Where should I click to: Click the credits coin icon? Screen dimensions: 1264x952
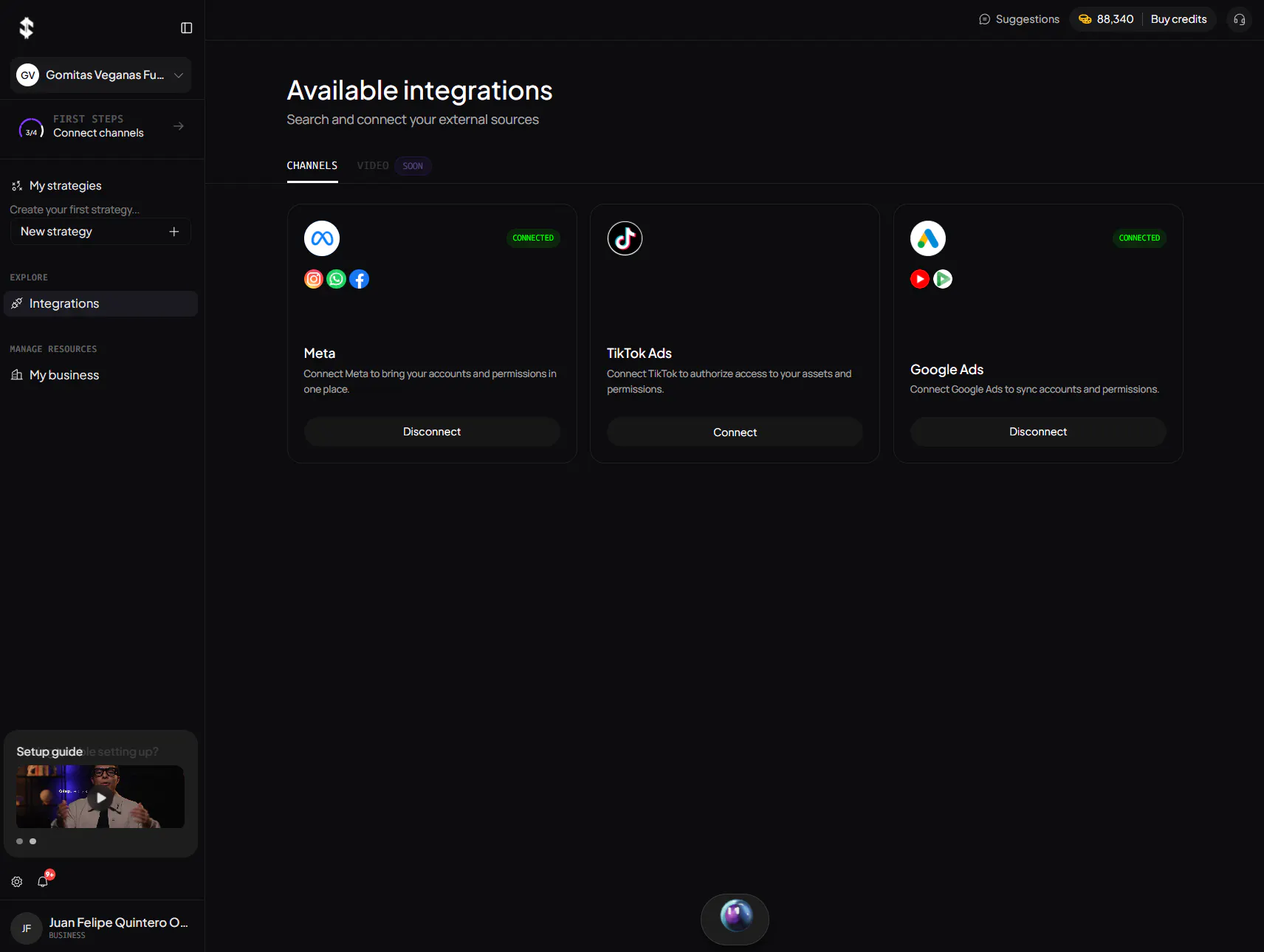(x=1085, y=19)
